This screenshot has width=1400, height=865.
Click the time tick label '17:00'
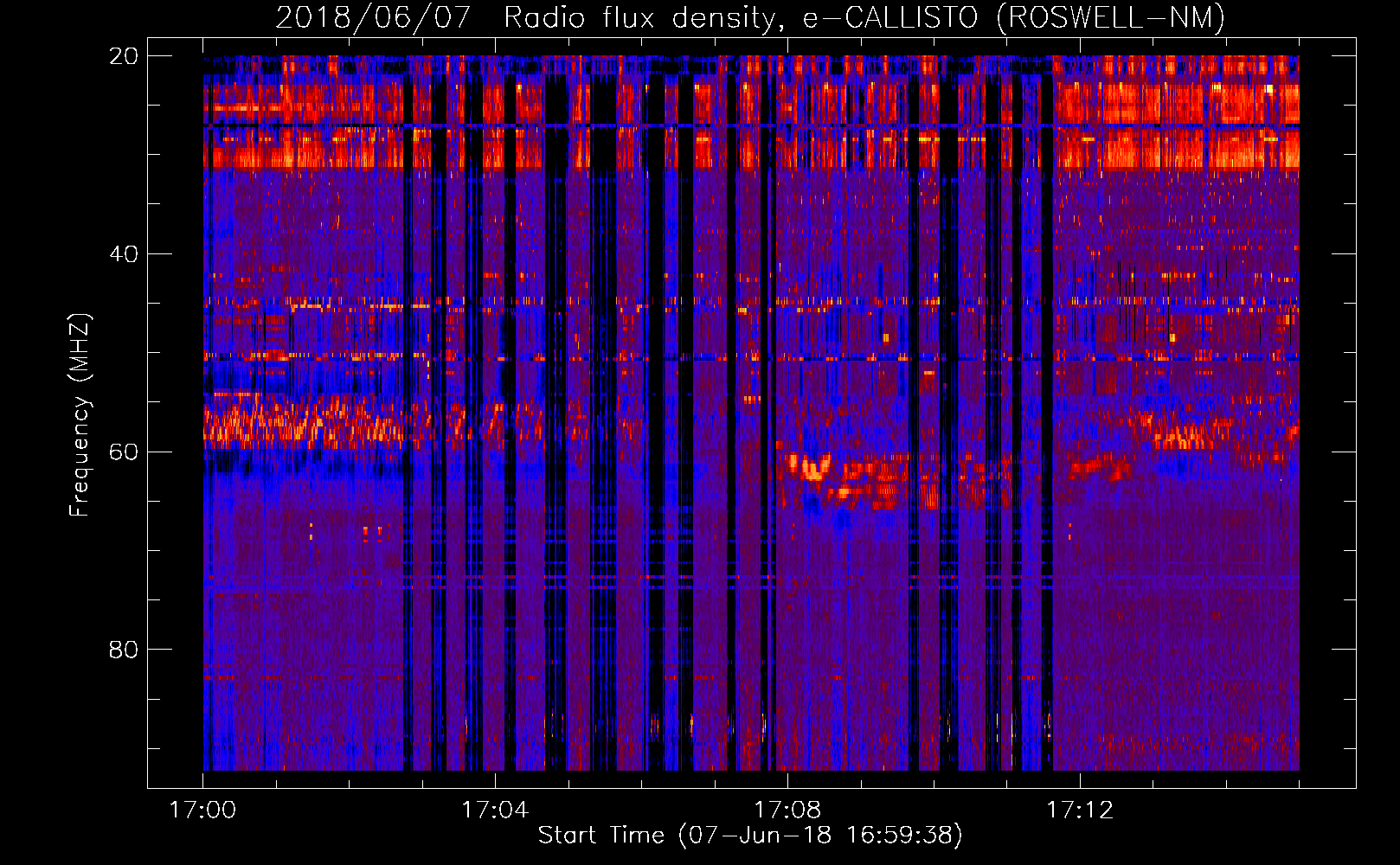point(202,810)
